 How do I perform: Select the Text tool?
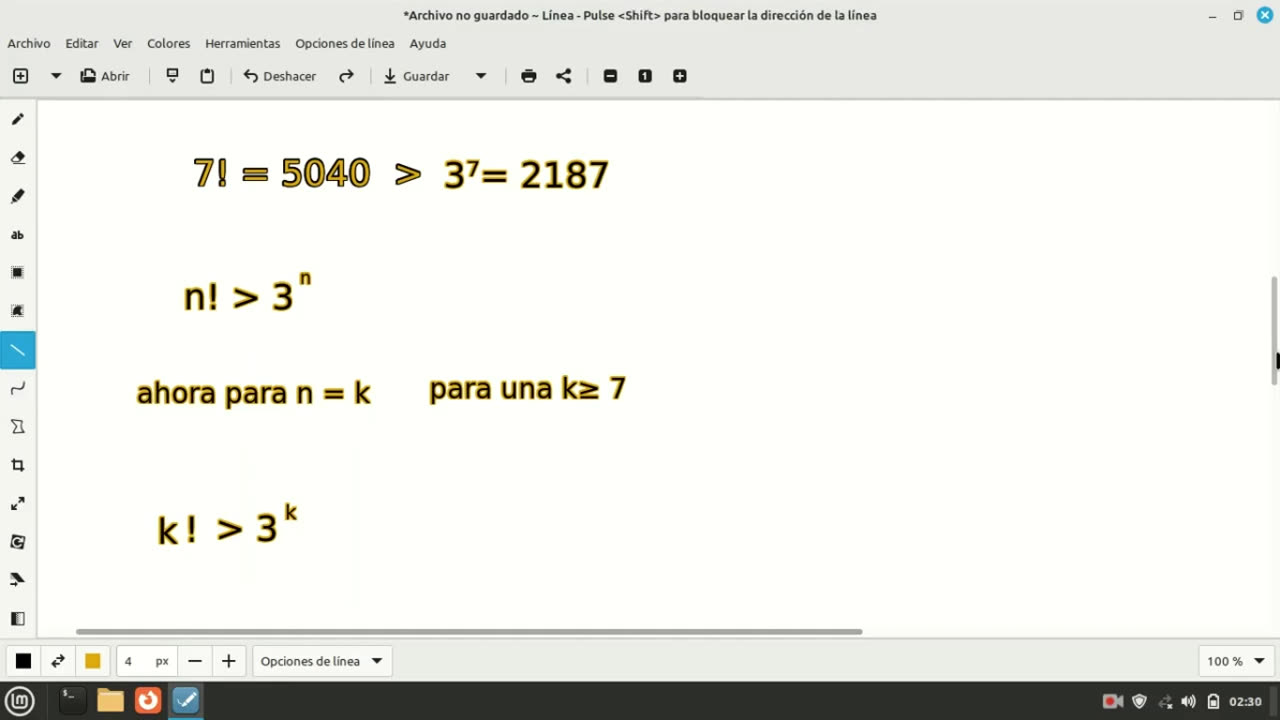pyautogui.click(x=17, y=235)
